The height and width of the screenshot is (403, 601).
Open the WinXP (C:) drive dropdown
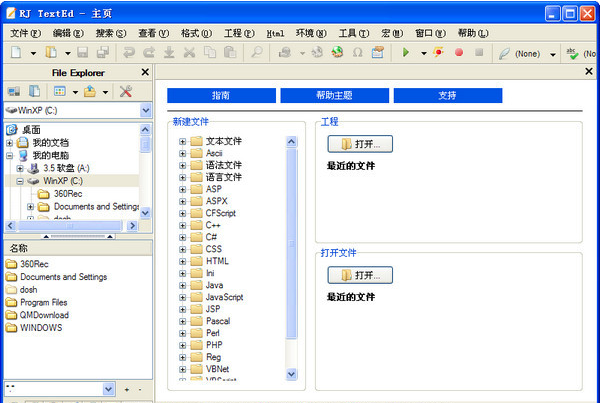coord(147,110)
